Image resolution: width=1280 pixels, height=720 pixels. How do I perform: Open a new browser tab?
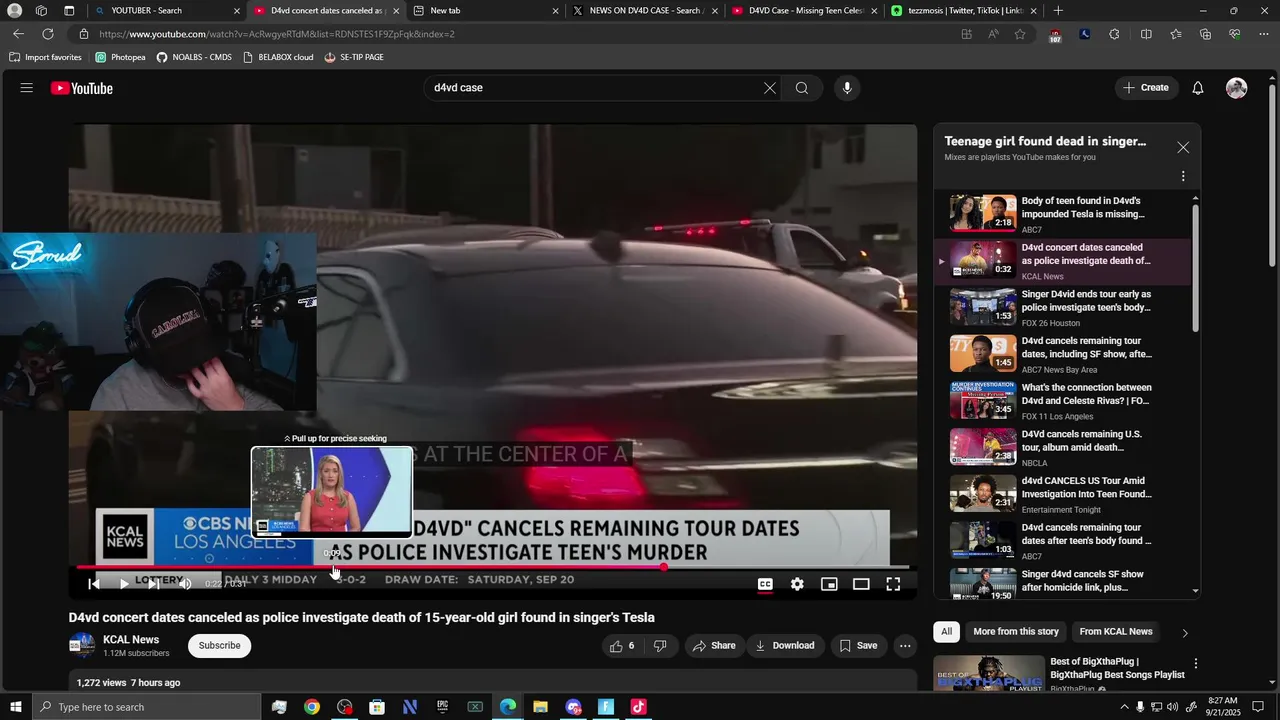[1058, 11]
